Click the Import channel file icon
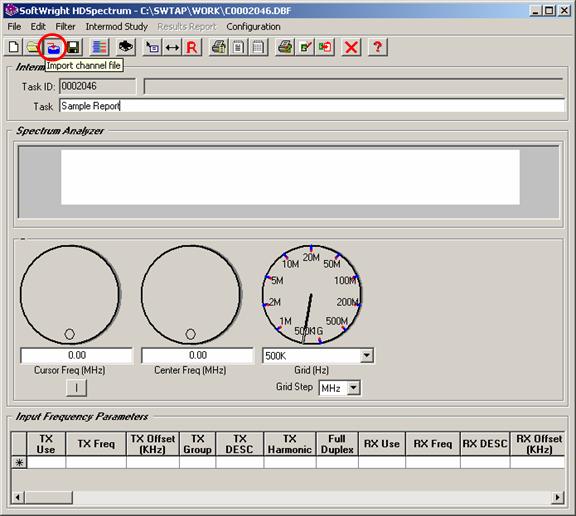This screenshot has height=516, width=576. coord(54,47)
